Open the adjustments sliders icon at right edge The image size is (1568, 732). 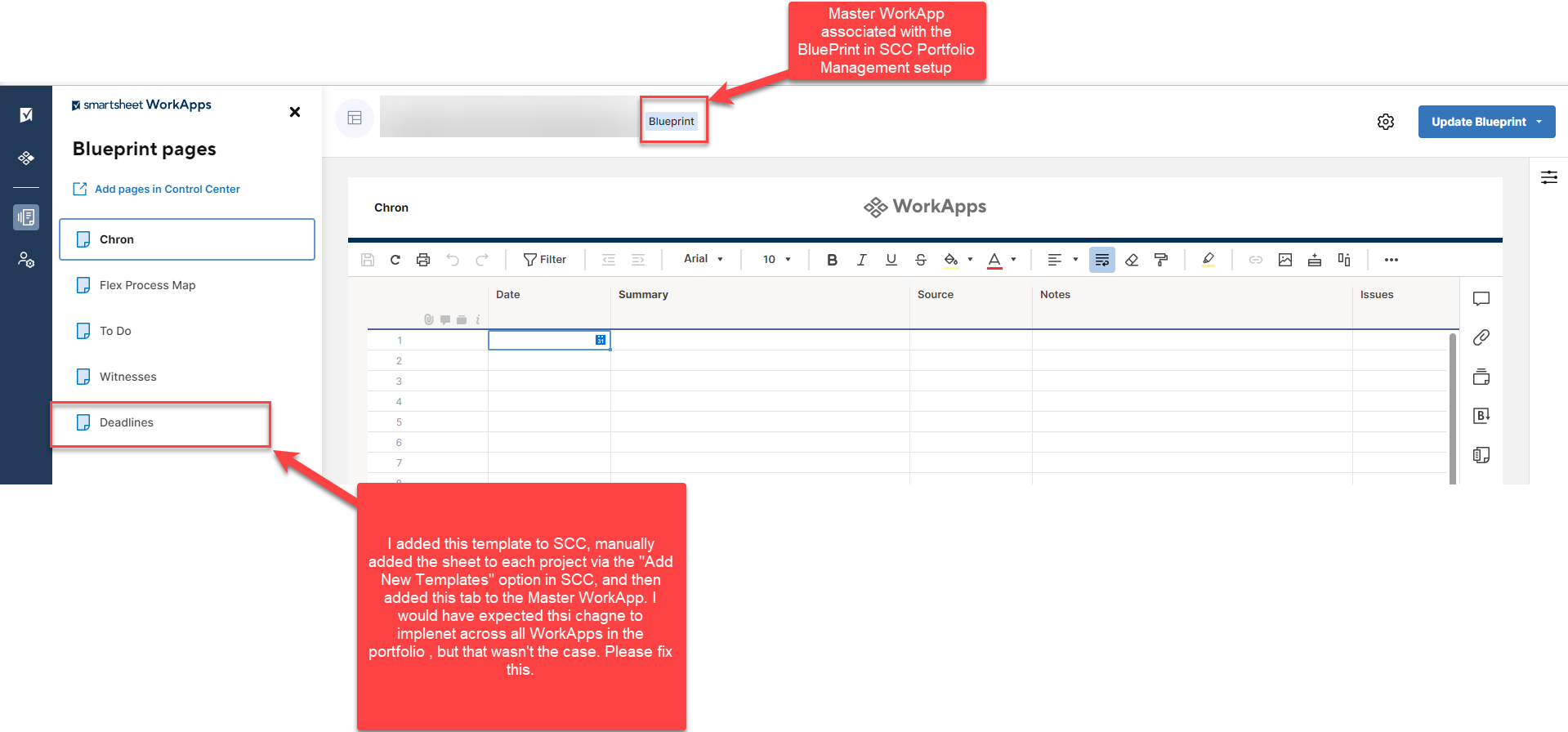1549,177
